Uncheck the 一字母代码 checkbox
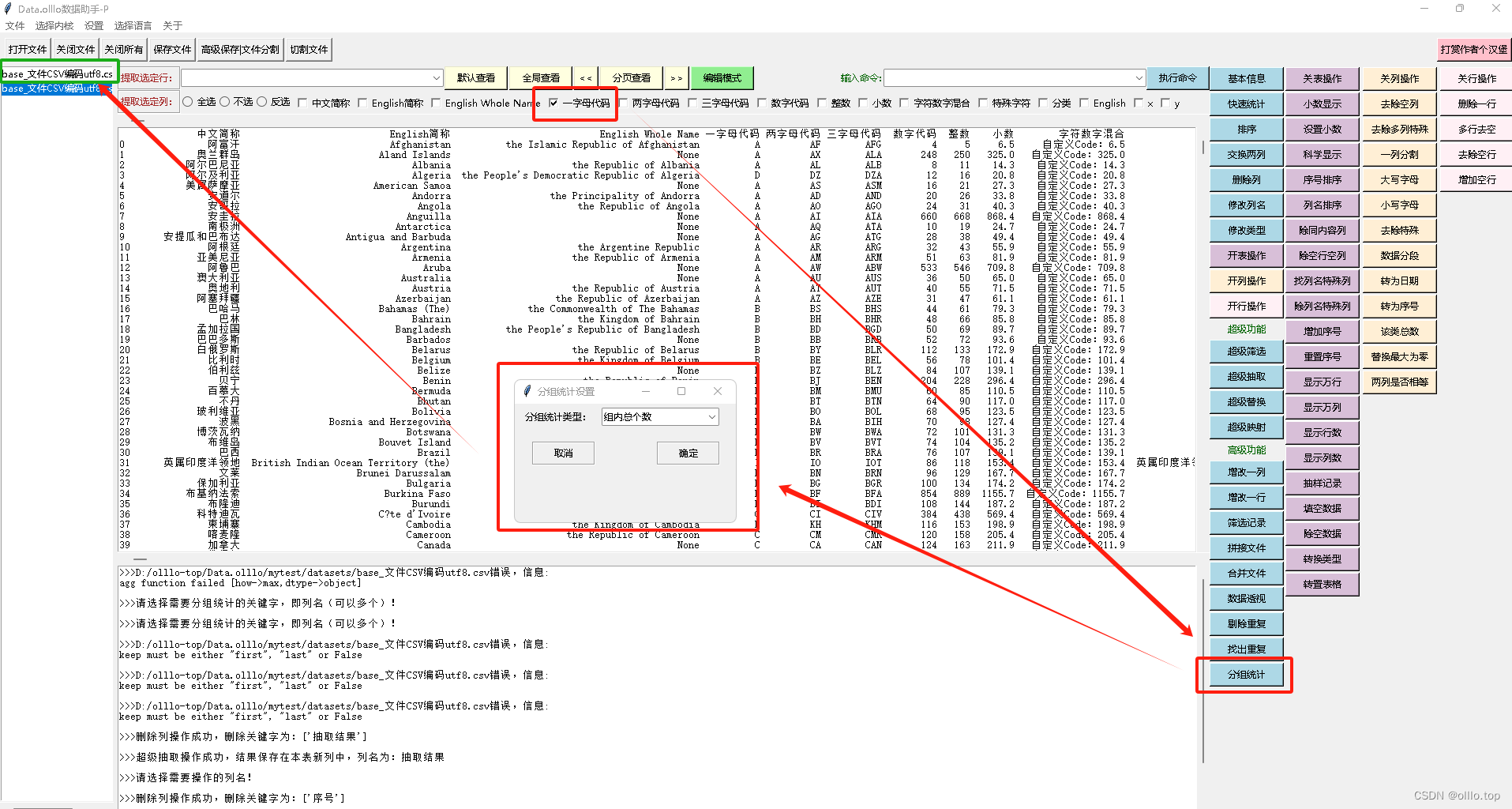 tap(555, 103)
